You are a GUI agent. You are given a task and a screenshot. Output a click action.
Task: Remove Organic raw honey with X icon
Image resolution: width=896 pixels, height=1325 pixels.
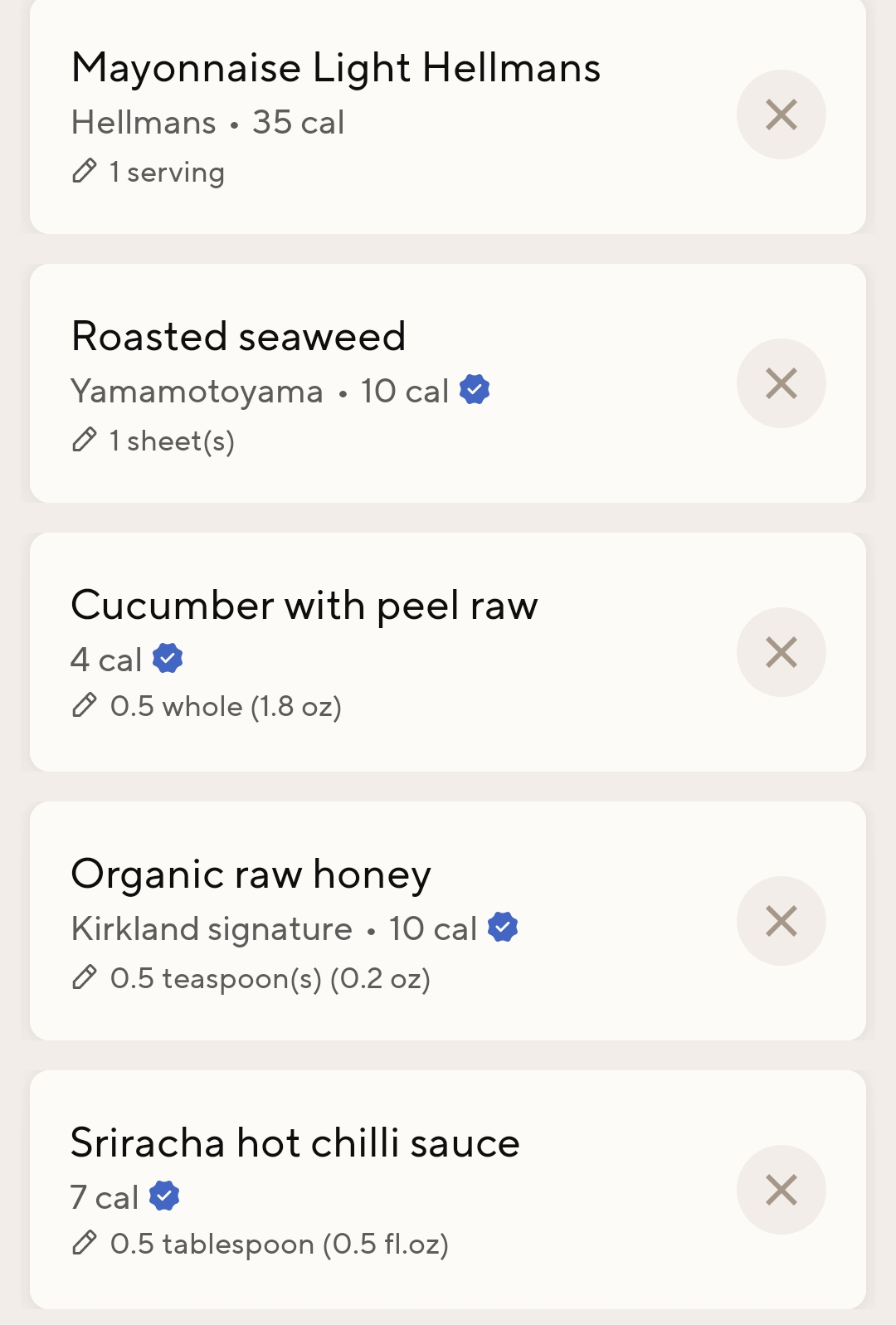point(781,921)
